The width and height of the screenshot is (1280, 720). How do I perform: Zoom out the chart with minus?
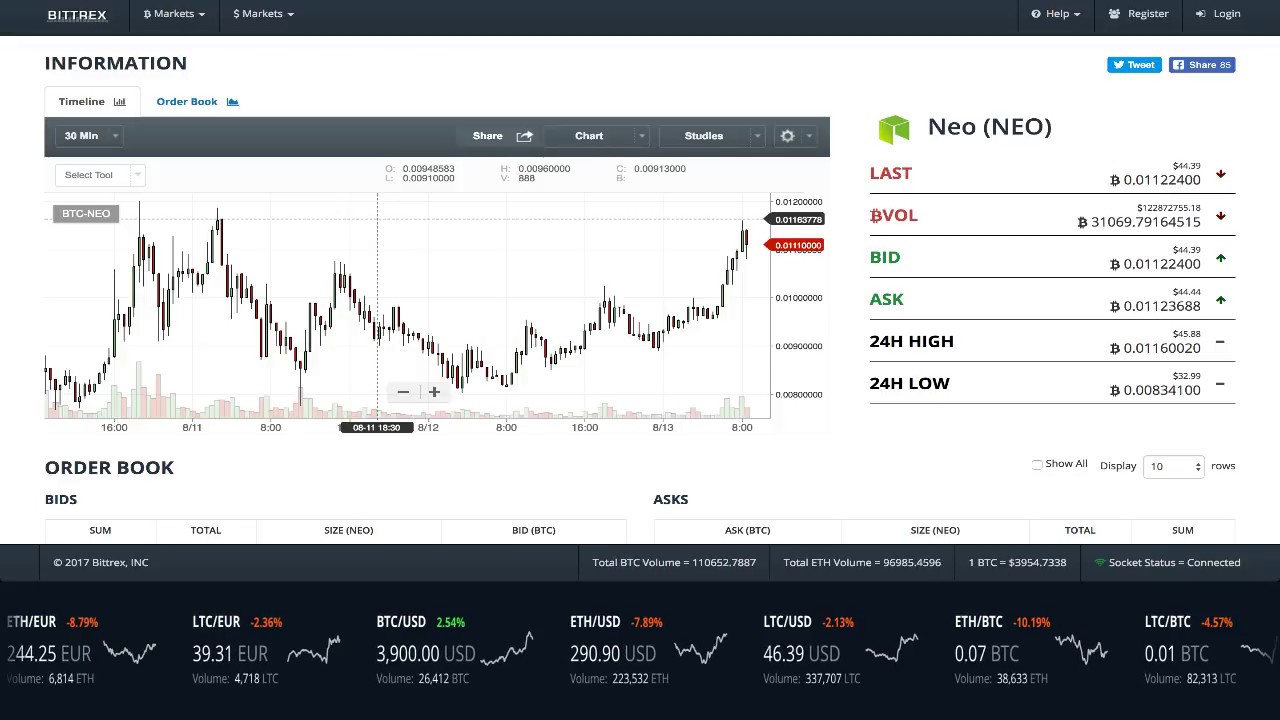point(403,392)
